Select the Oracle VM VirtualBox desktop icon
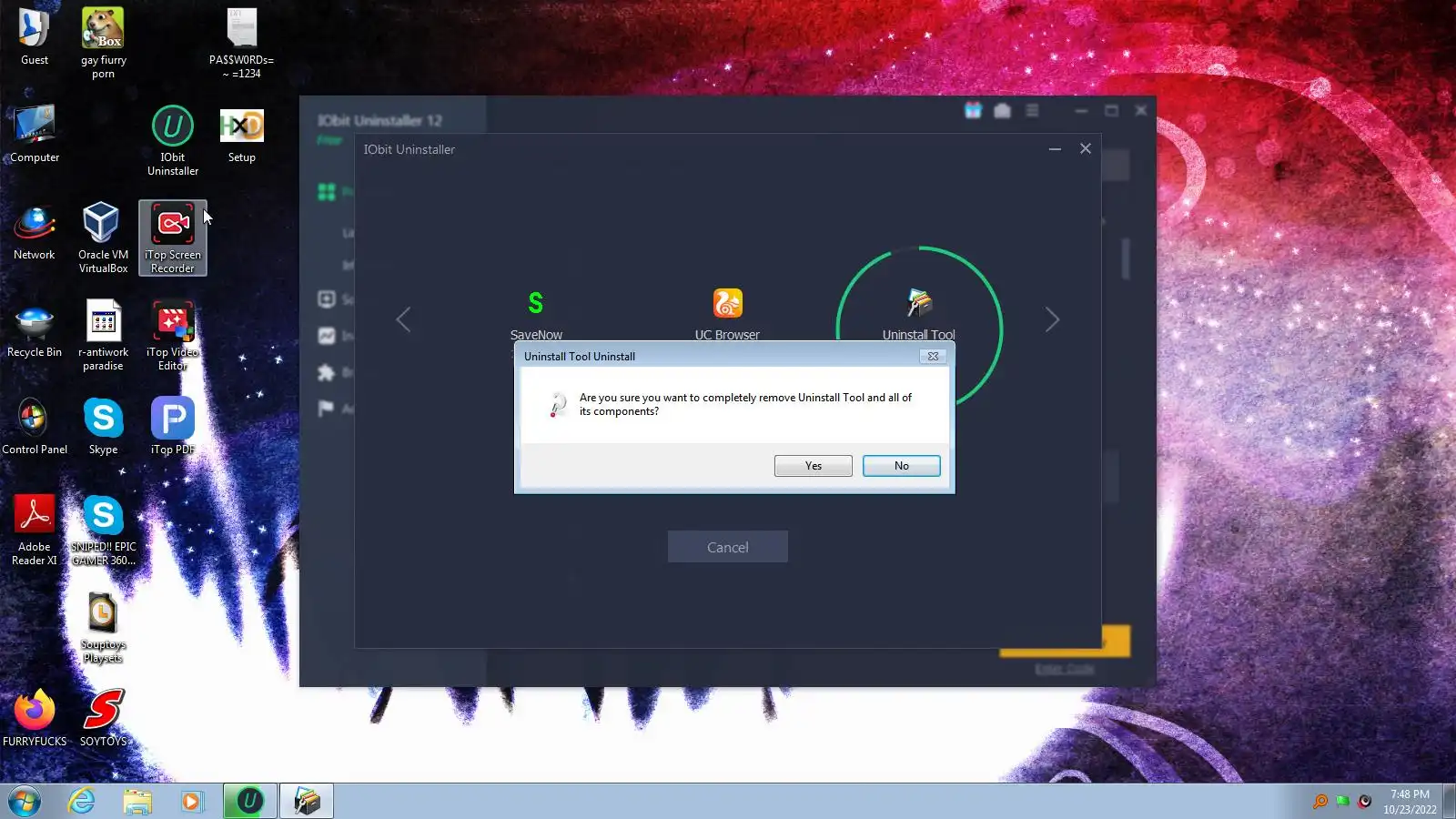 103,238
